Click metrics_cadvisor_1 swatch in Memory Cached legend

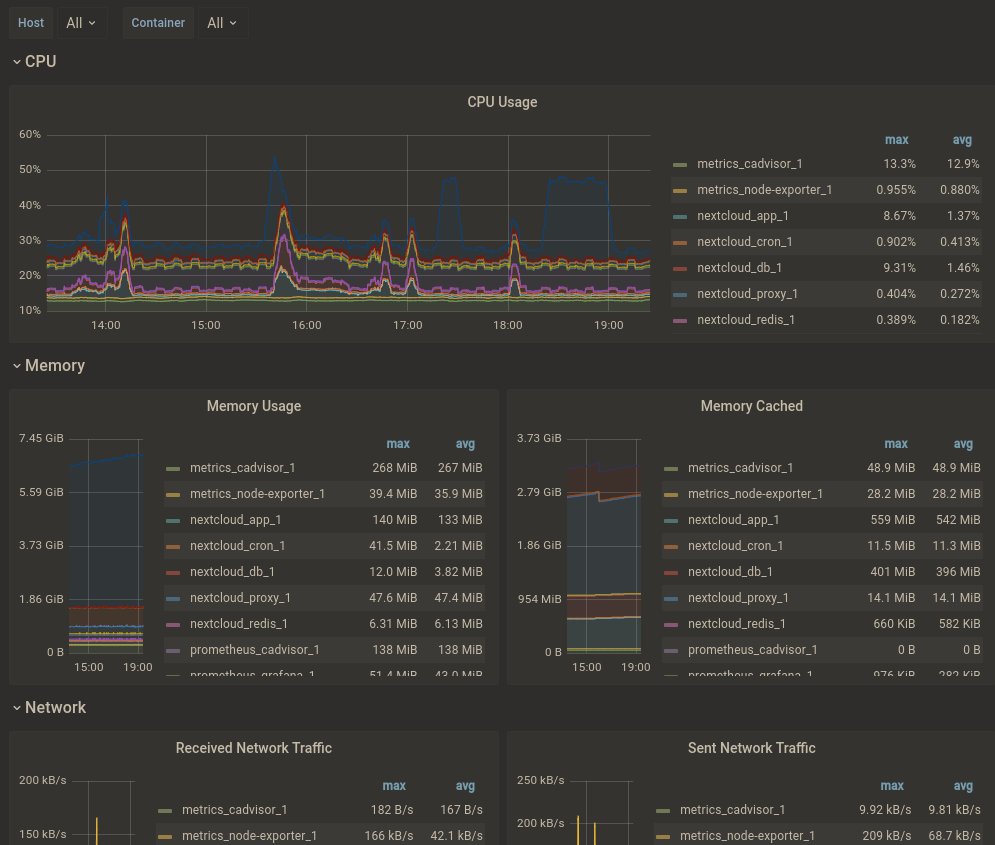point(671,469)
